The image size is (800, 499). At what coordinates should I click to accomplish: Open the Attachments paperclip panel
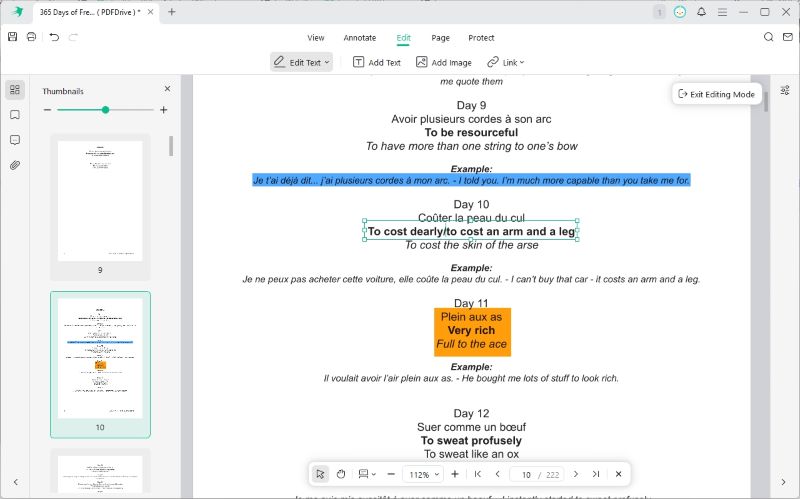(15, 165)
